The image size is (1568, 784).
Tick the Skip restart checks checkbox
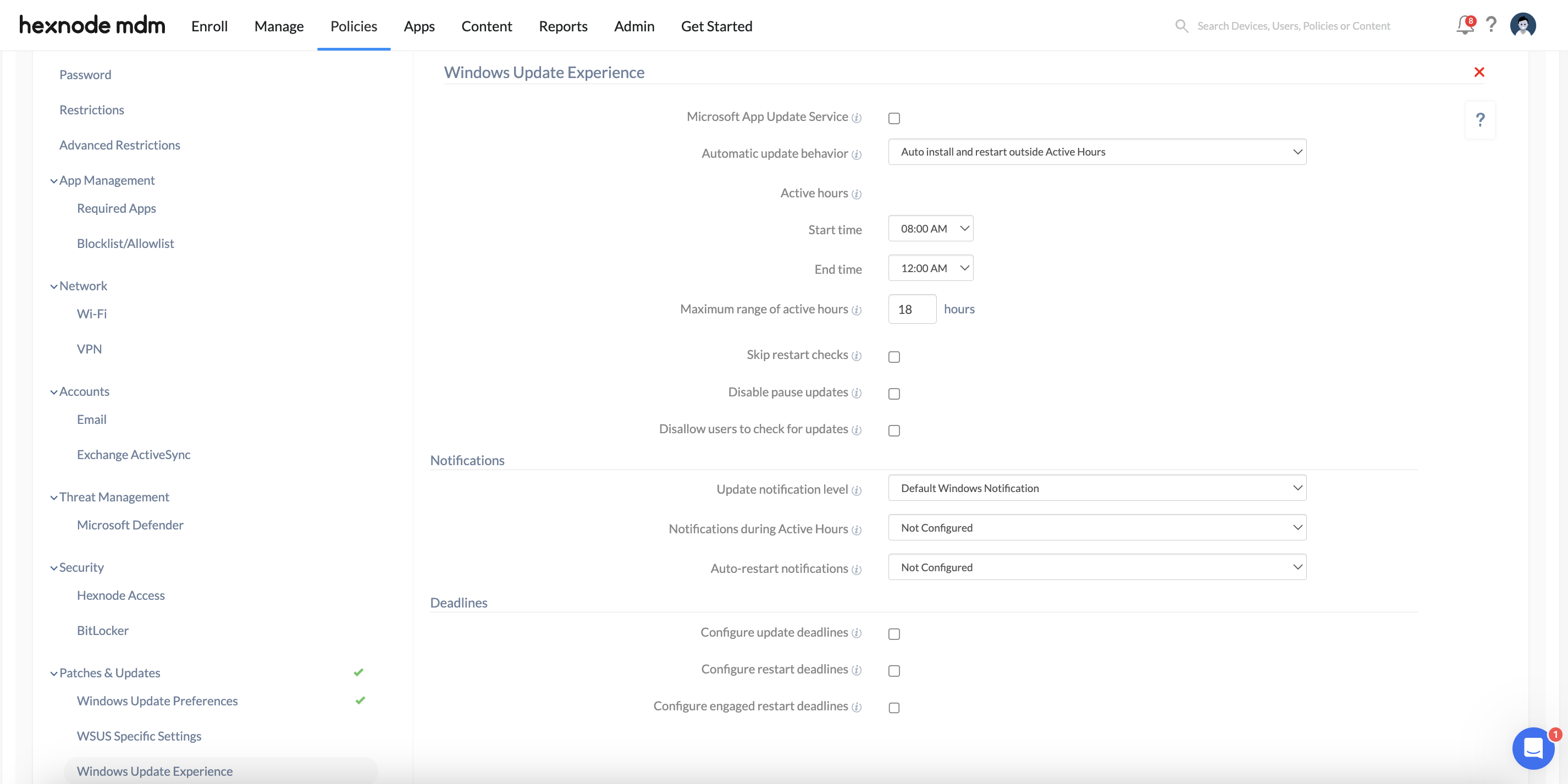click(893, 357)
